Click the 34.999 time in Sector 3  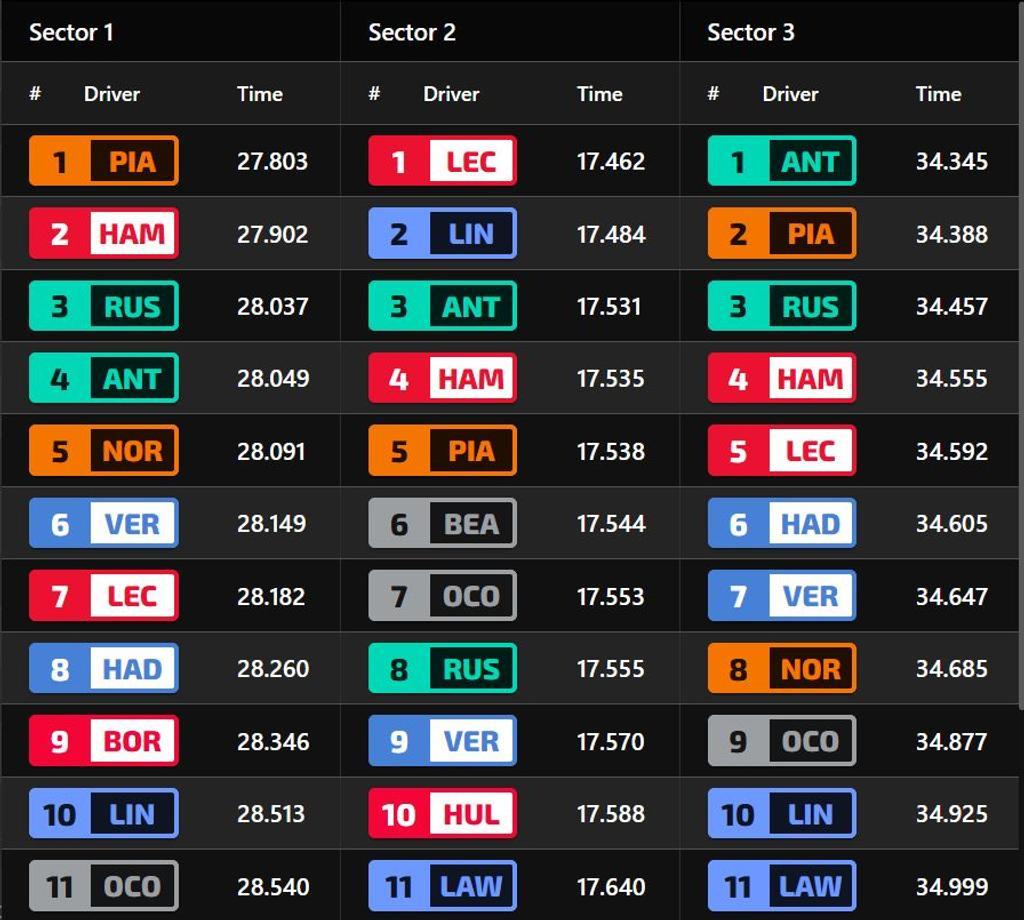[x=952, y=887]
